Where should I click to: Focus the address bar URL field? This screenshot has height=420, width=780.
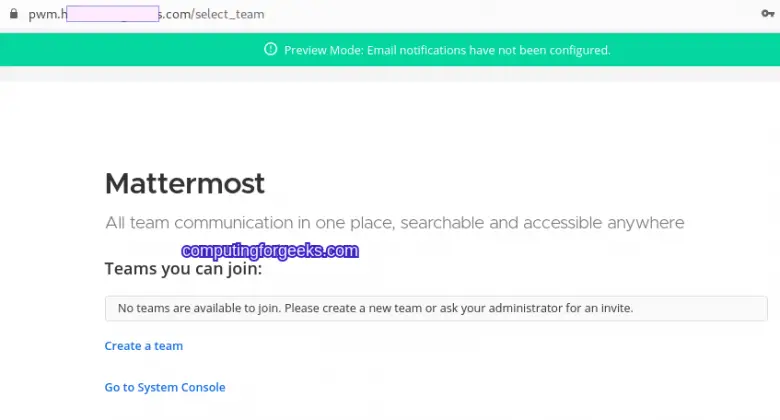tap(400, 15)
